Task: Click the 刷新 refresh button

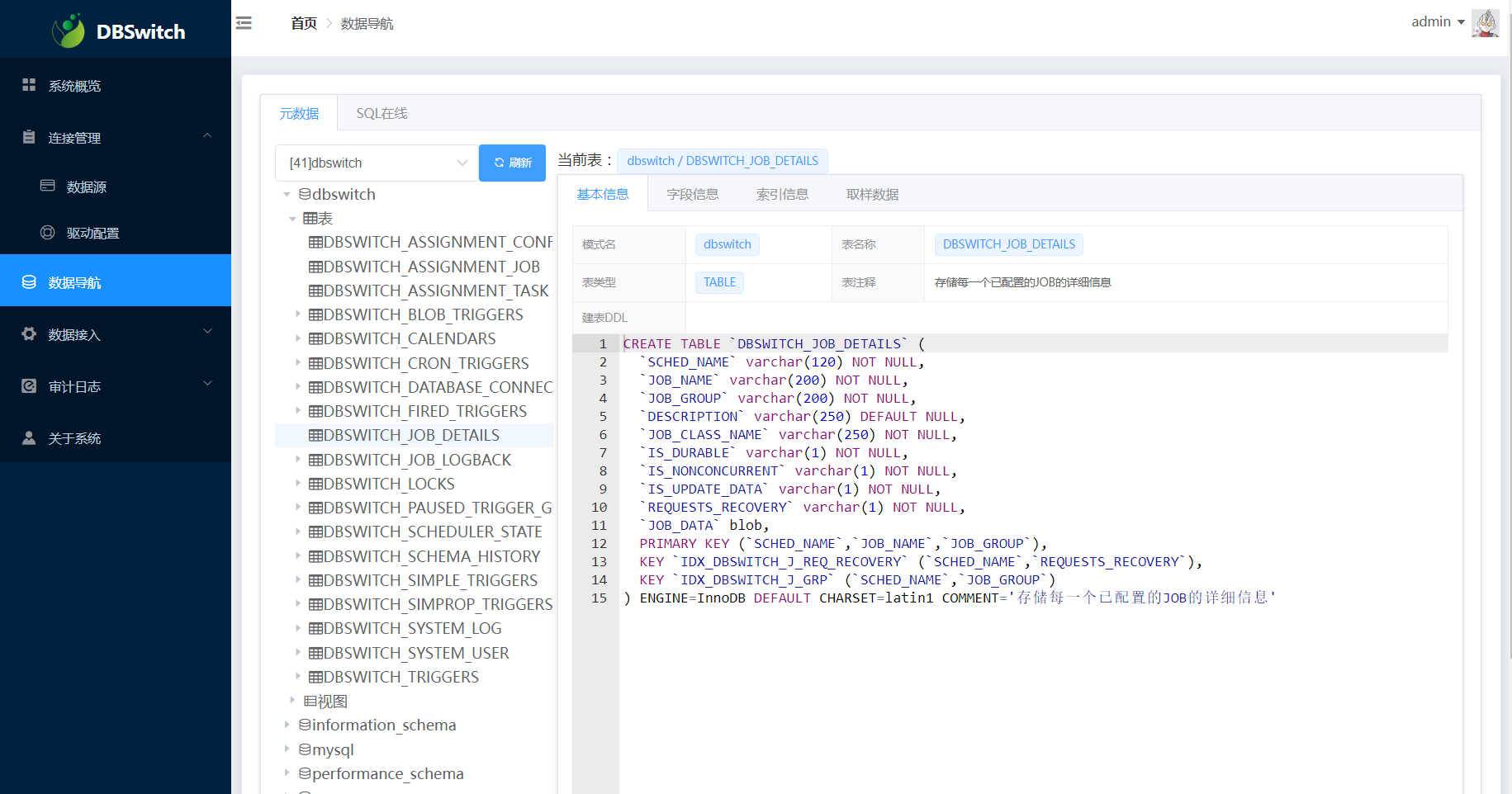Action: (512, 163)
